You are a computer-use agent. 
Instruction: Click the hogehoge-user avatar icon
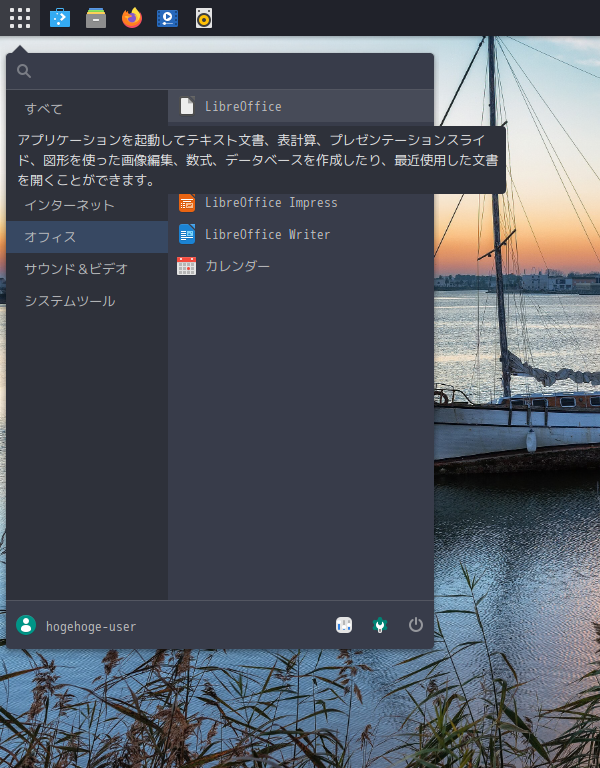26,625
